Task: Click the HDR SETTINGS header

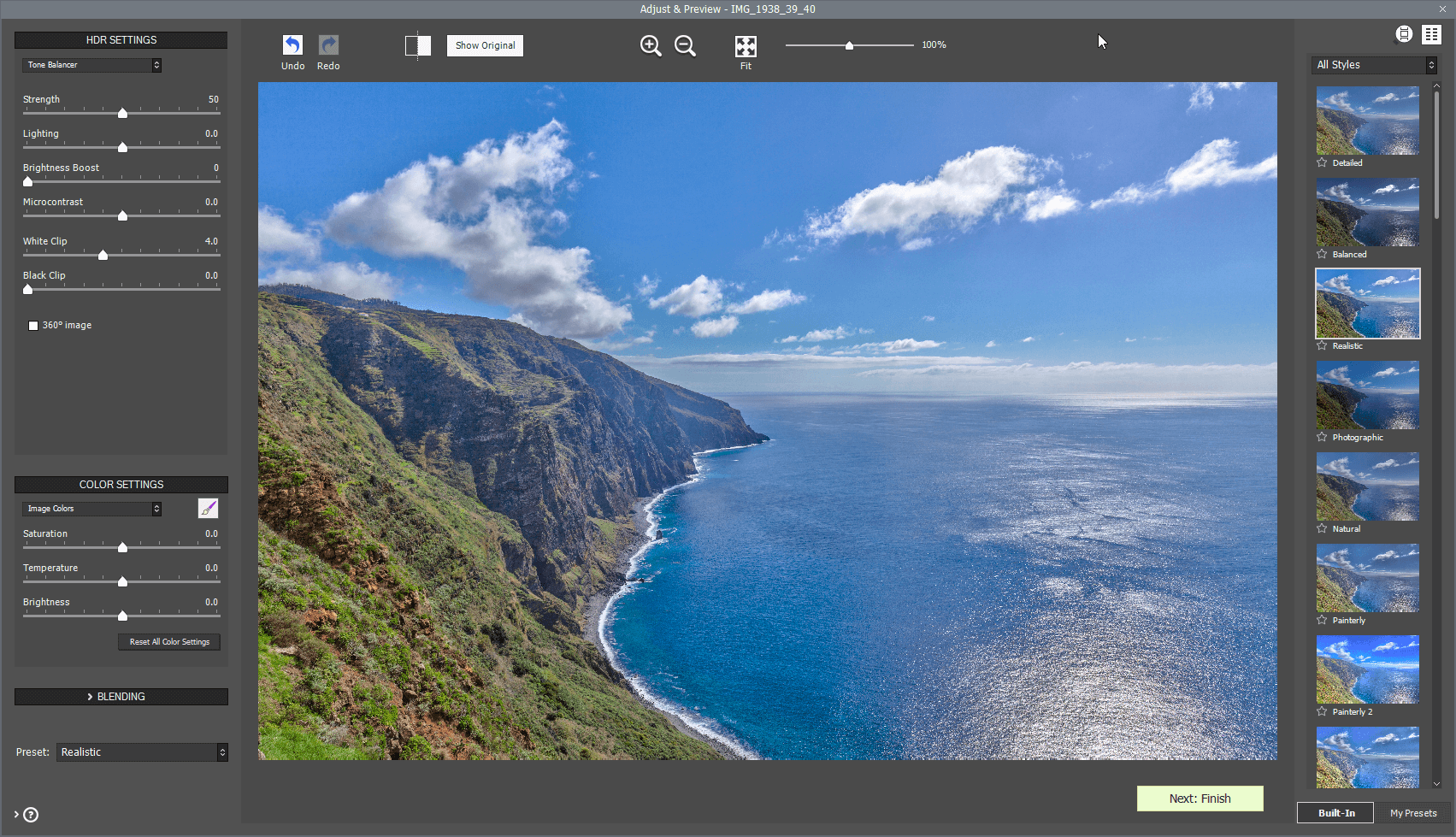Action: click(121, 40)
